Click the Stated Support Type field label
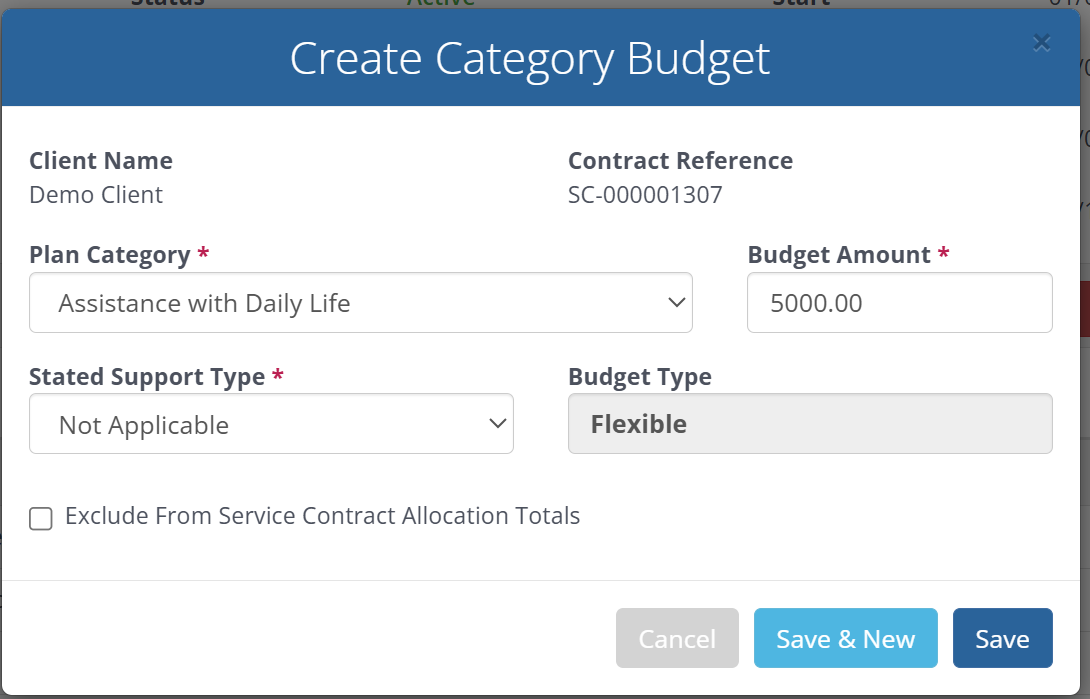Screen dimensions: 1090x699 (x=147, y=376)
